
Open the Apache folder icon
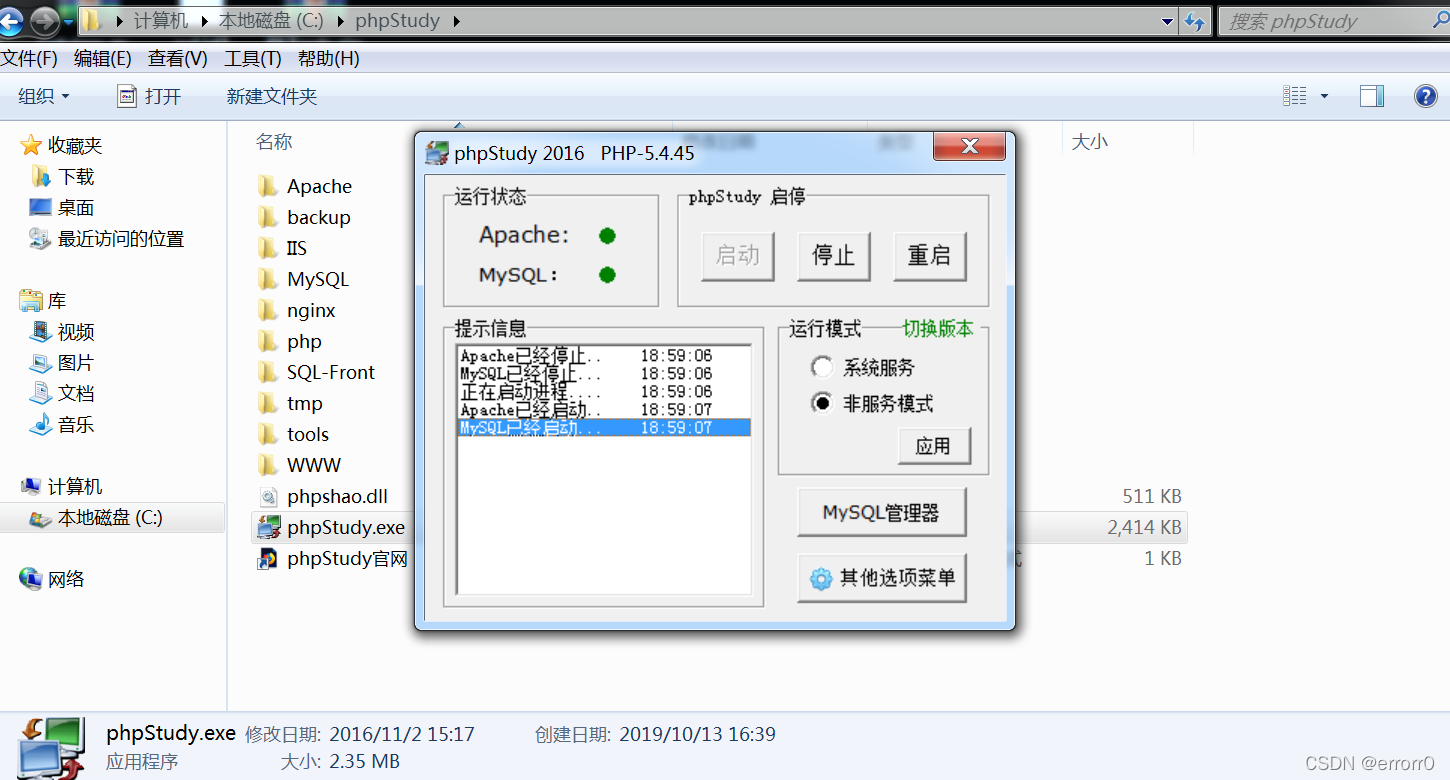click(267, 186)
